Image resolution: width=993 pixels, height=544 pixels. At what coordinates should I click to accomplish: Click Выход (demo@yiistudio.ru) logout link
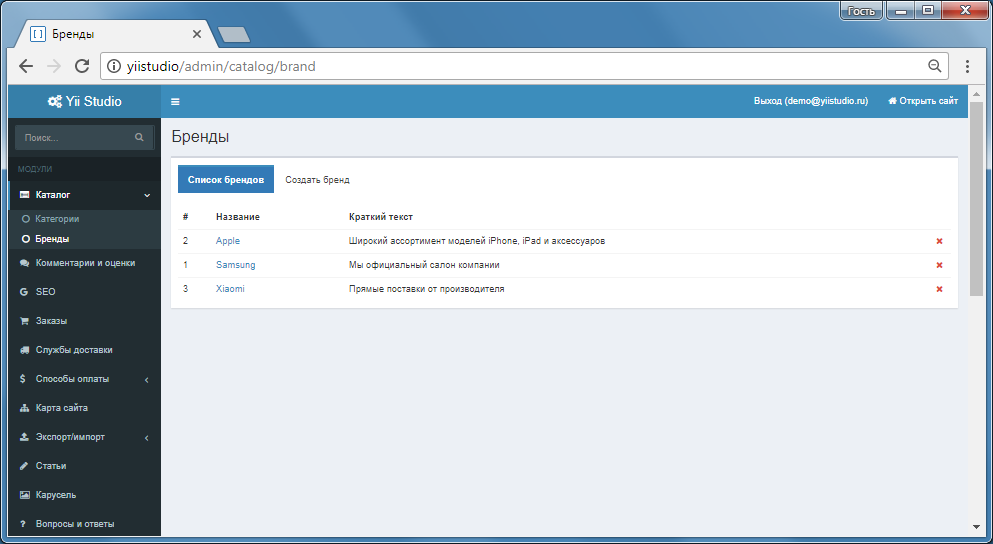(x=811, y=101)
